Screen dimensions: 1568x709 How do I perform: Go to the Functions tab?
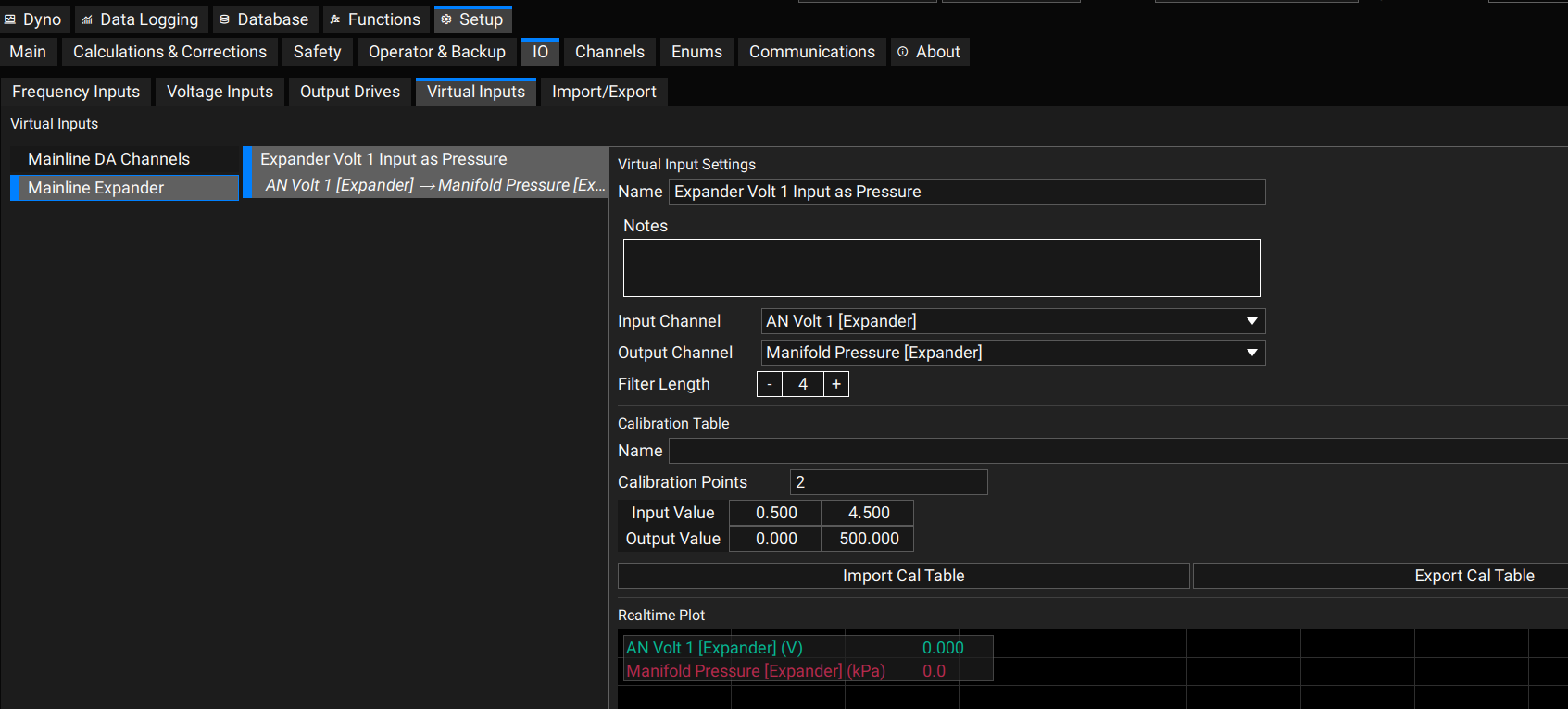376,19
